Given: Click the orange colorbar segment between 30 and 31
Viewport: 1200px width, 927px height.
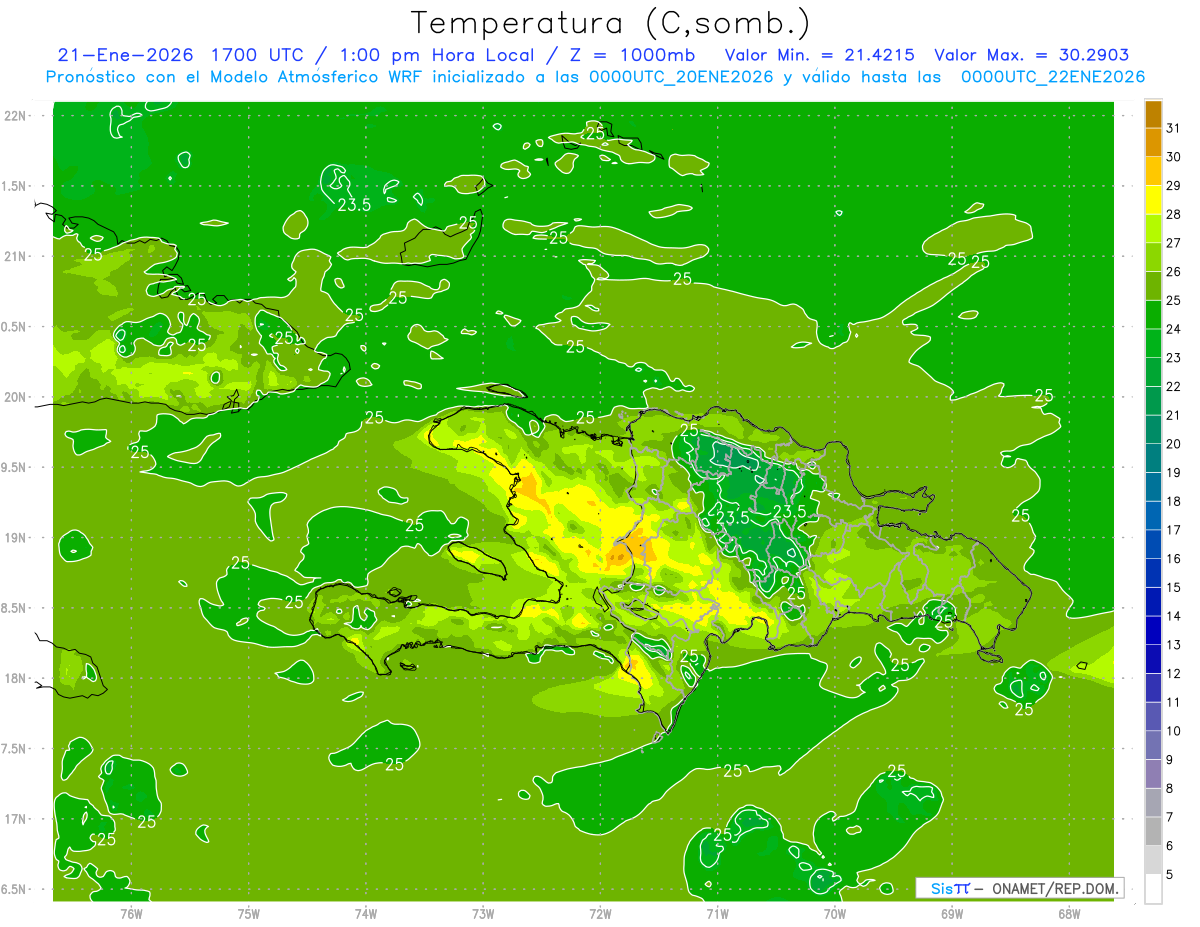Looking at the screenshot, I should click(1153, 143).
